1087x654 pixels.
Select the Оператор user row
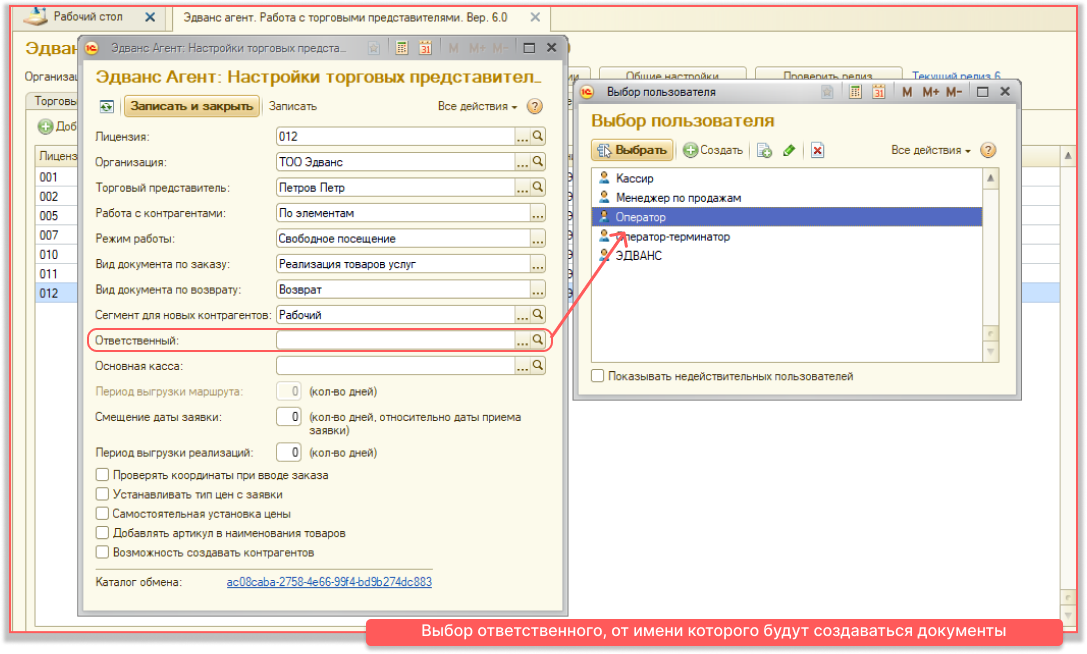click(787, 217)
